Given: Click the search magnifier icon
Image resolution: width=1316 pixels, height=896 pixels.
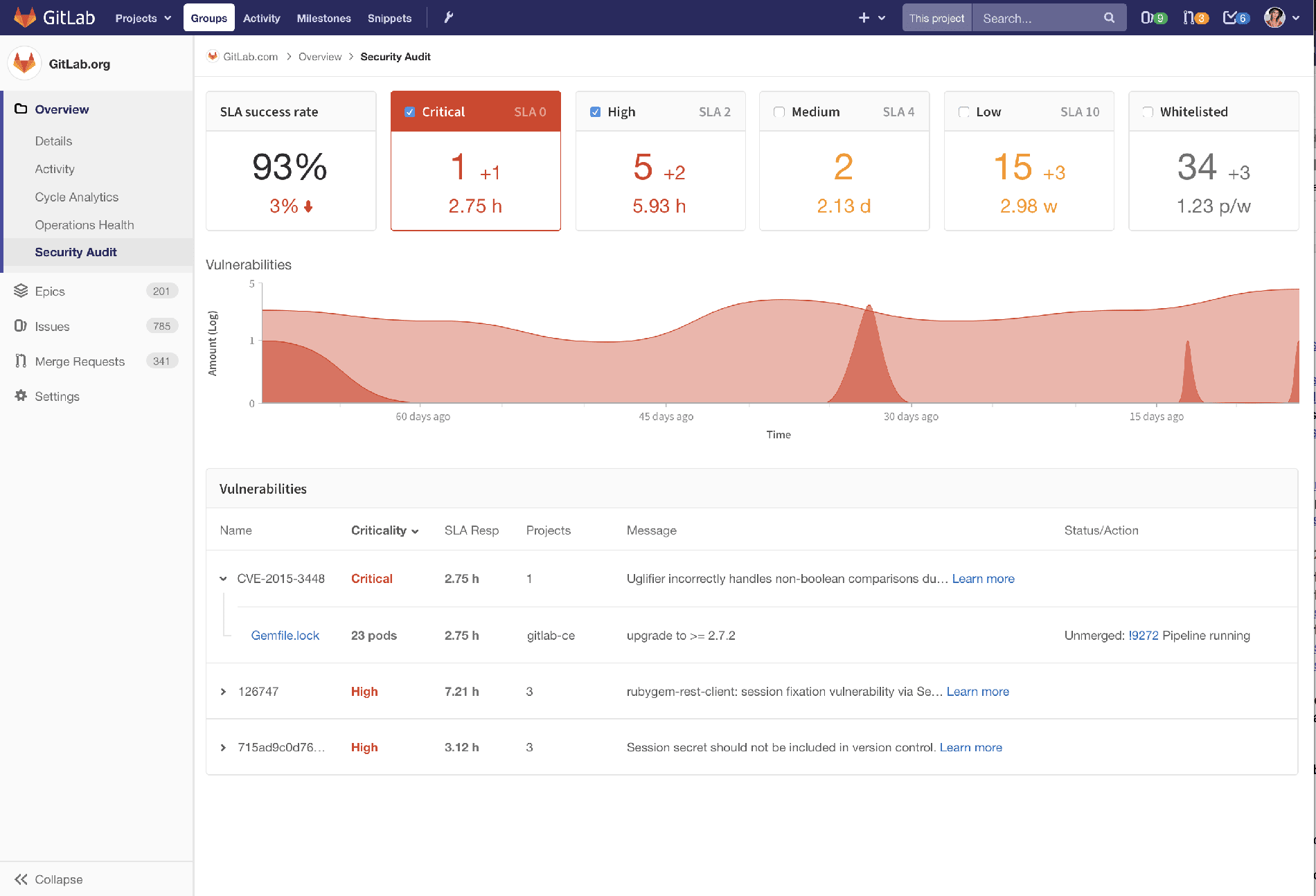Looking at the screenshot, I should (x=1109, y=18).
